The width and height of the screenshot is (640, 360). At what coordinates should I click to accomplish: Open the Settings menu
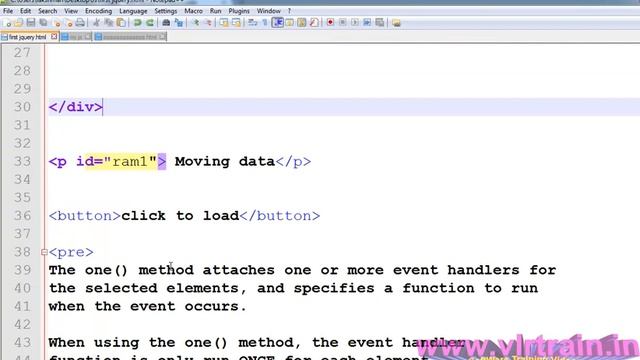tap(166, 11)
